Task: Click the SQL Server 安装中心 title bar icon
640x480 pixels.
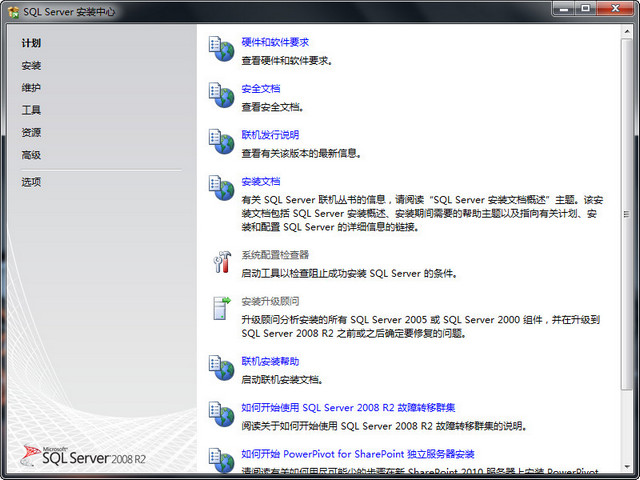Action: click(x=12, y=10)
